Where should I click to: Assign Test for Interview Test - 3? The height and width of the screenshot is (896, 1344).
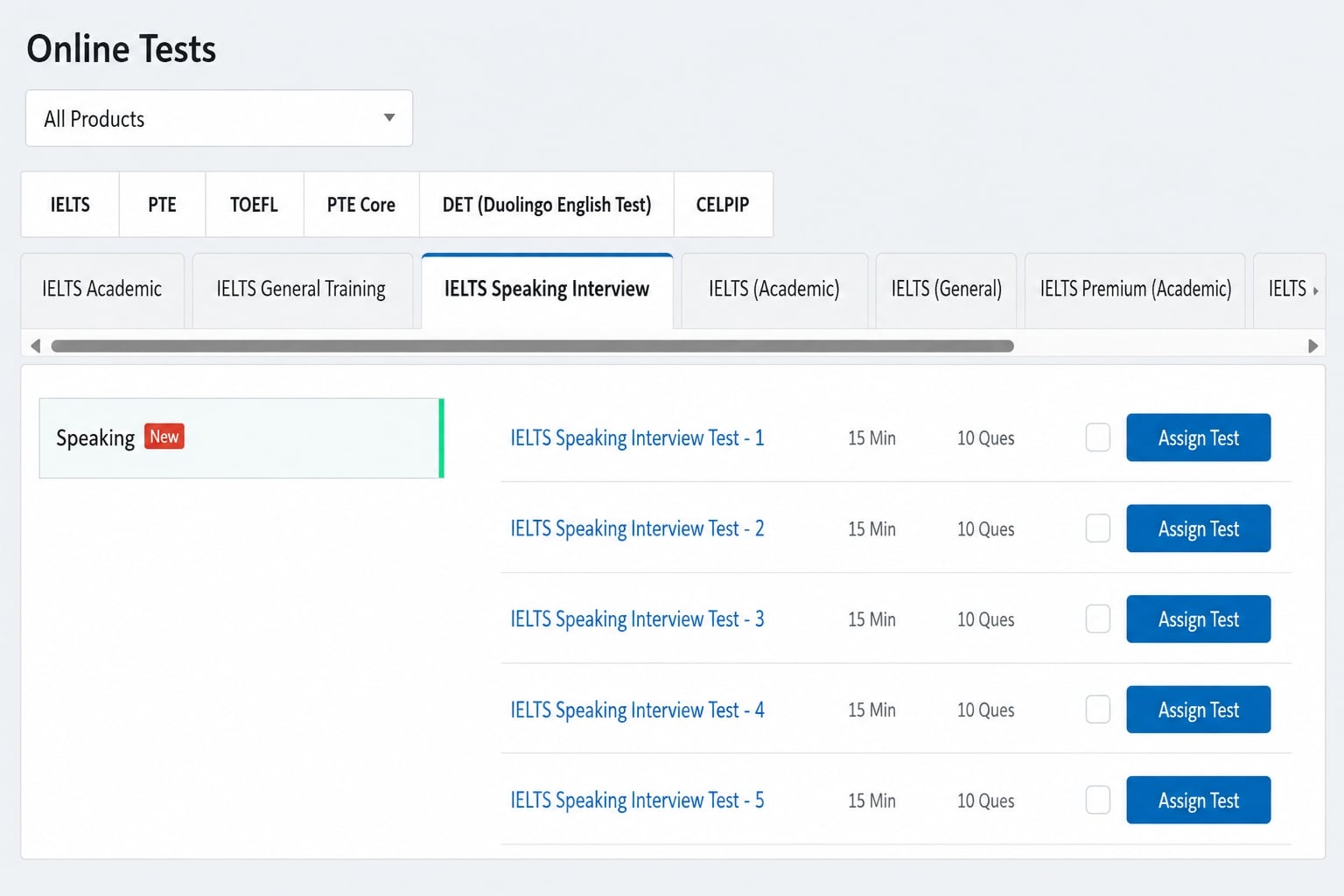tap(1199, 619)
